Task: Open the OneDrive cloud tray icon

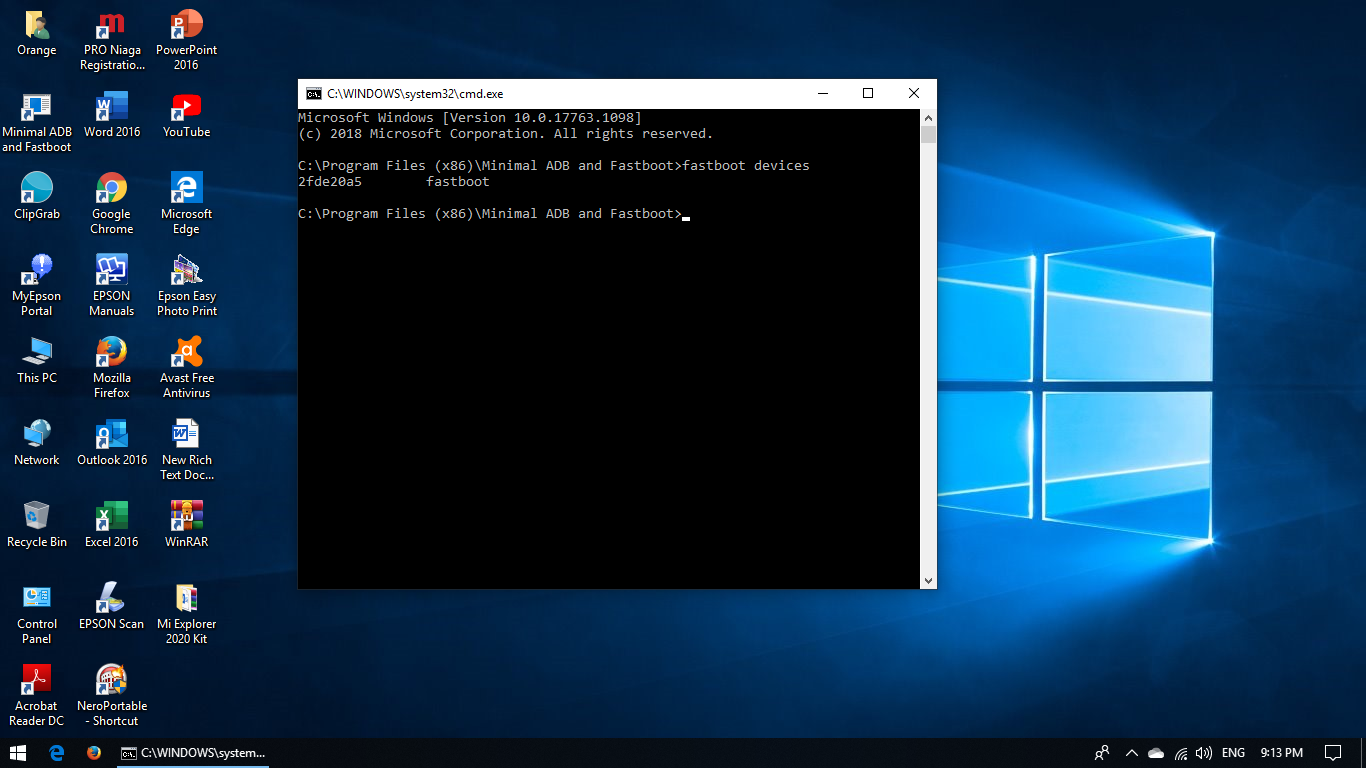Action: point(1156,753)
